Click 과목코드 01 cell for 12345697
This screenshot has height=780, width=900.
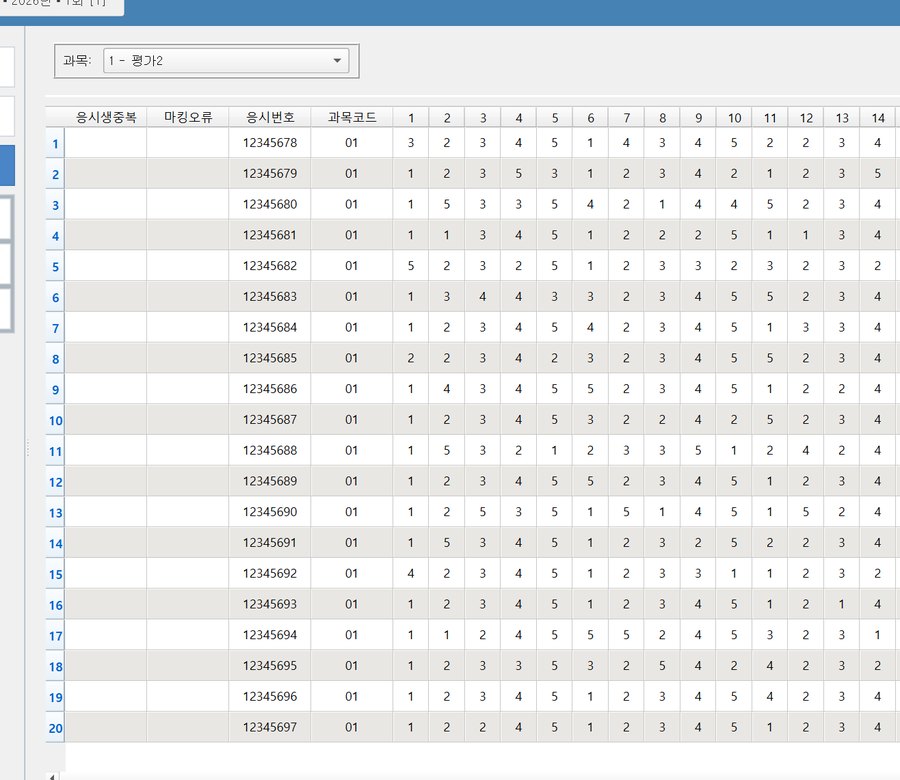tap(351, 727)
